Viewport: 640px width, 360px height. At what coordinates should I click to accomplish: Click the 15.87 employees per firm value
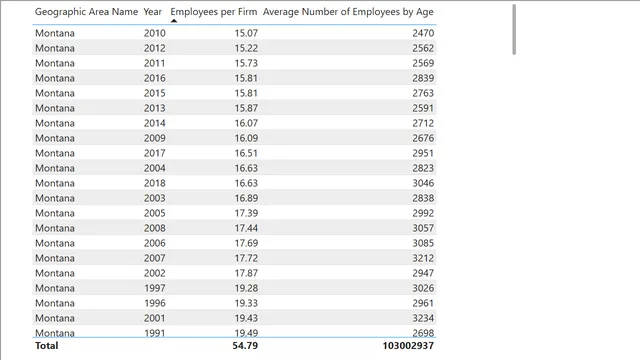[x=246, y=108]
